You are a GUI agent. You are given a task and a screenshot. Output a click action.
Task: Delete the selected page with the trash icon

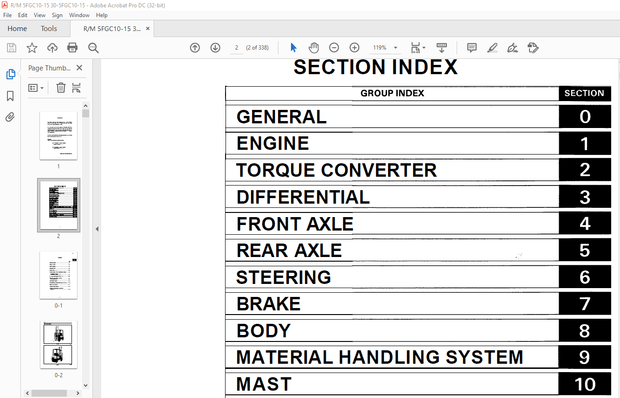coord(60,88)
